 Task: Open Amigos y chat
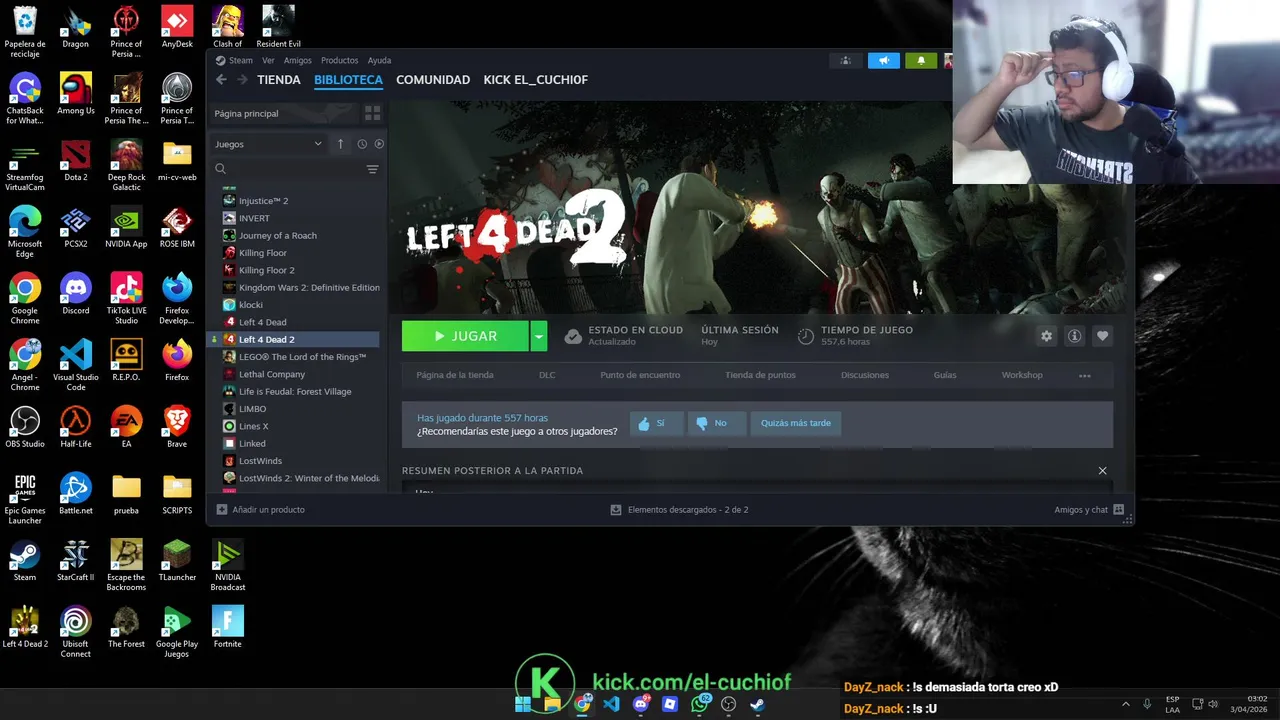pos(1089,510)
